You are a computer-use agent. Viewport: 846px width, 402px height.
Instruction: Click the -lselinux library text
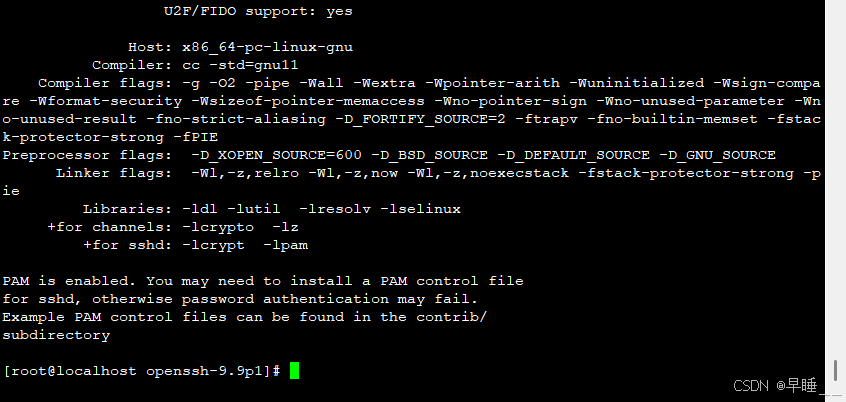(x=420, y=209)
